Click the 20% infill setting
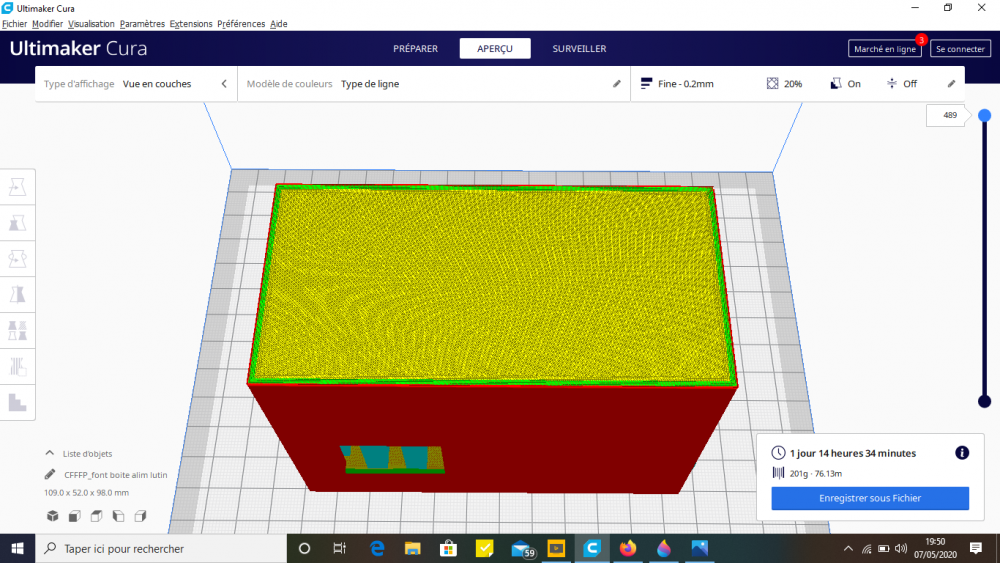 click(784, 84)
